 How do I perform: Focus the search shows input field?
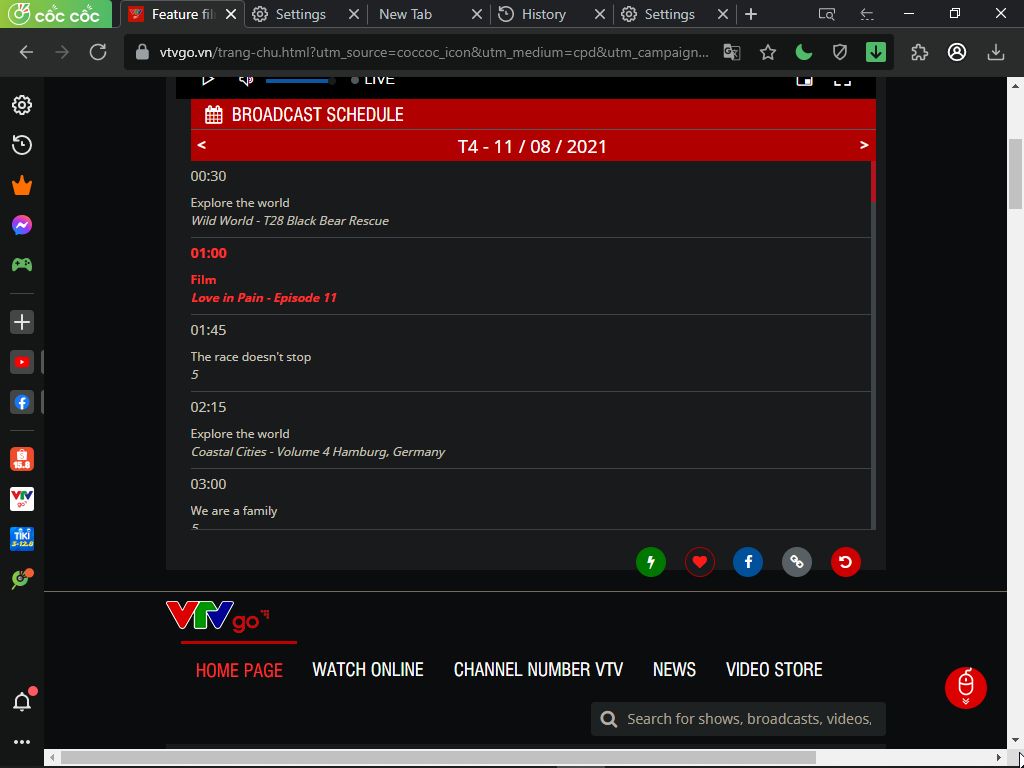click(x=738, y=719)
